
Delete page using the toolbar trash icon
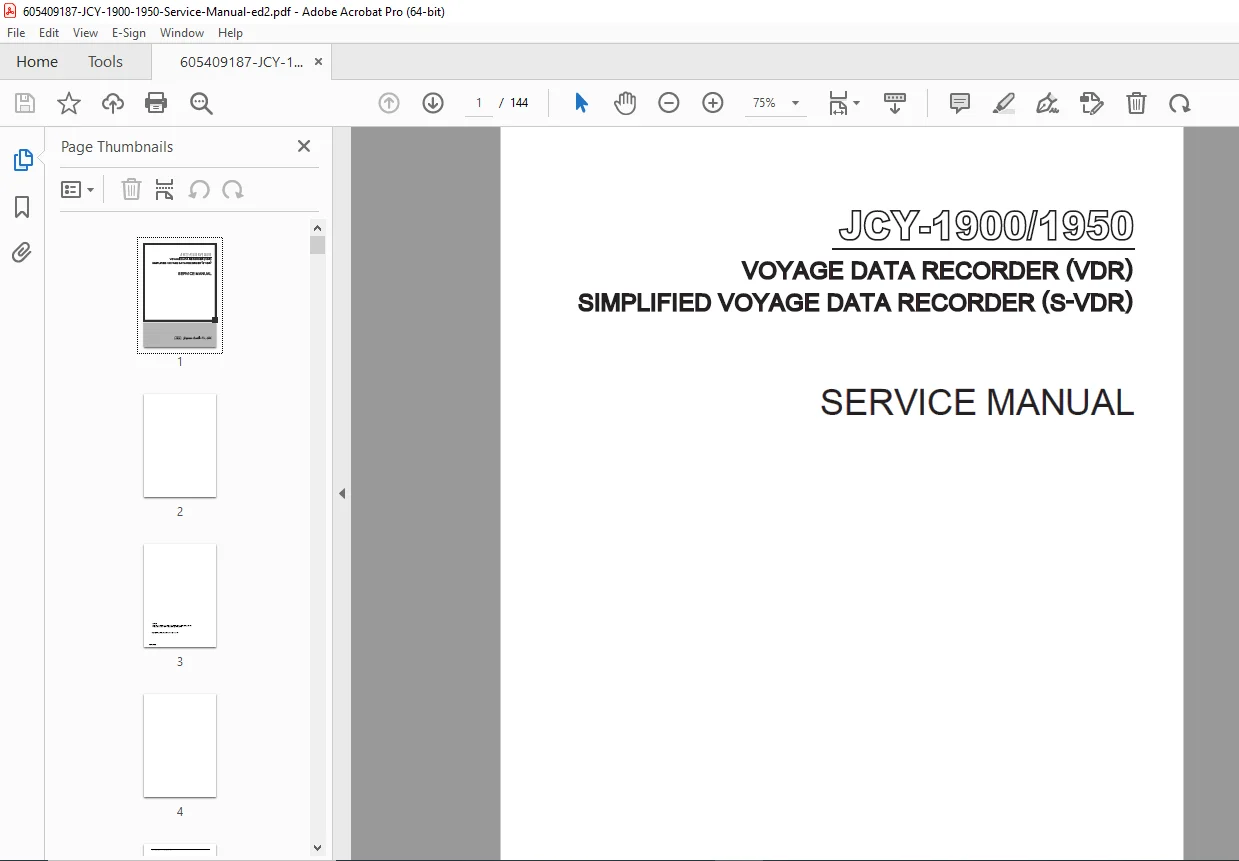[1136, 103]
